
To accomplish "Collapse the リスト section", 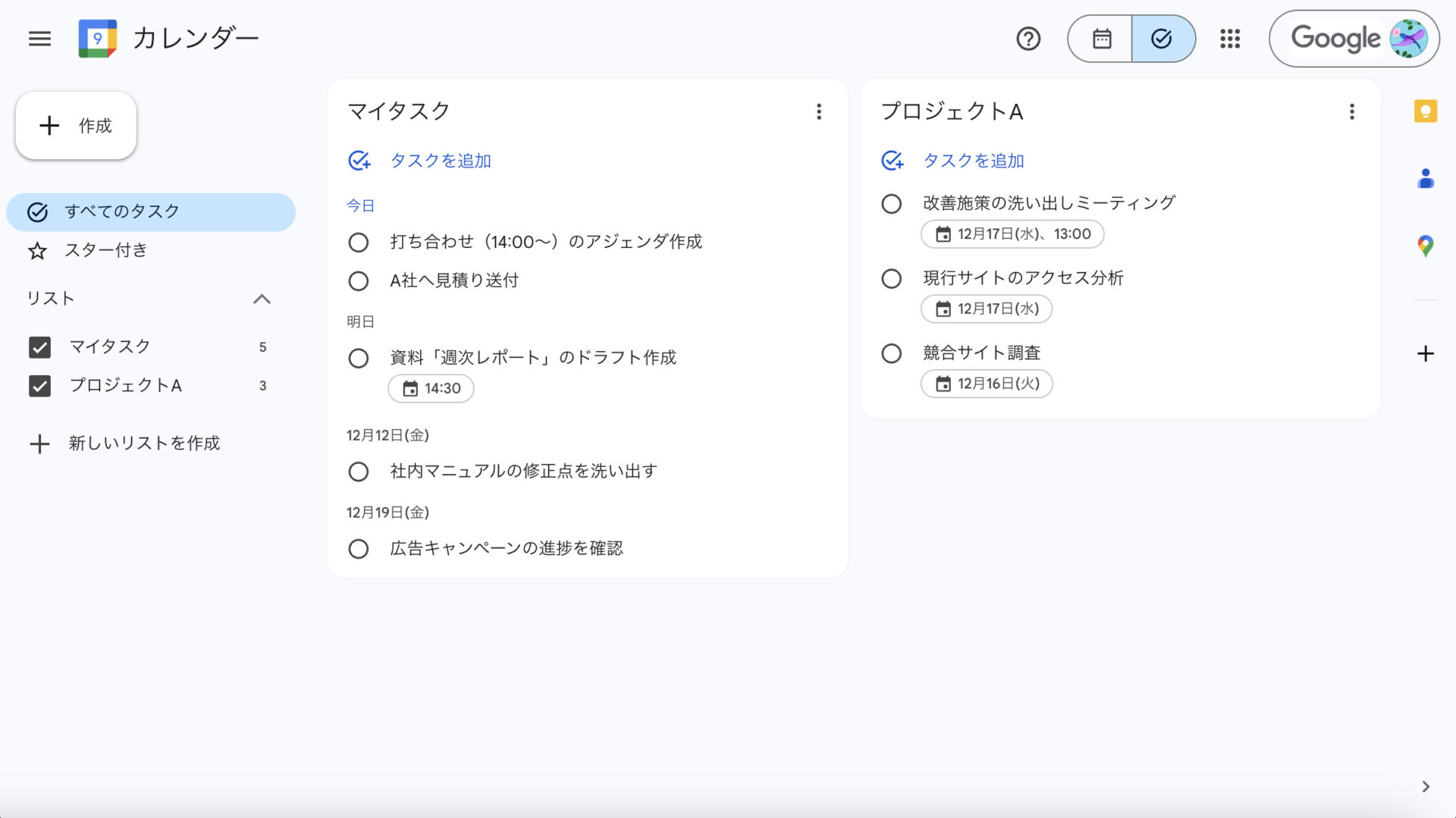I will tap(262, 299).
